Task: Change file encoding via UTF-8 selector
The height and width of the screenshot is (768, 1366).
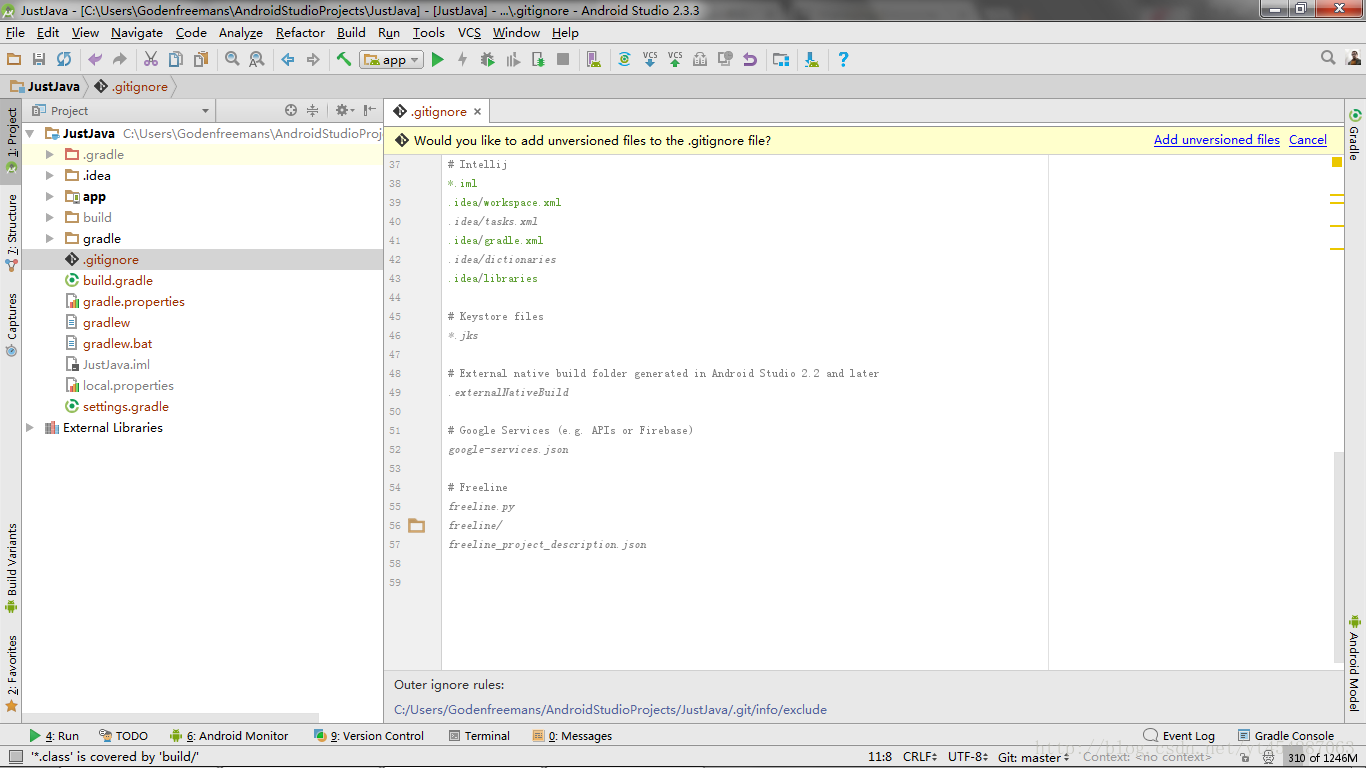Action: point(969,757)
